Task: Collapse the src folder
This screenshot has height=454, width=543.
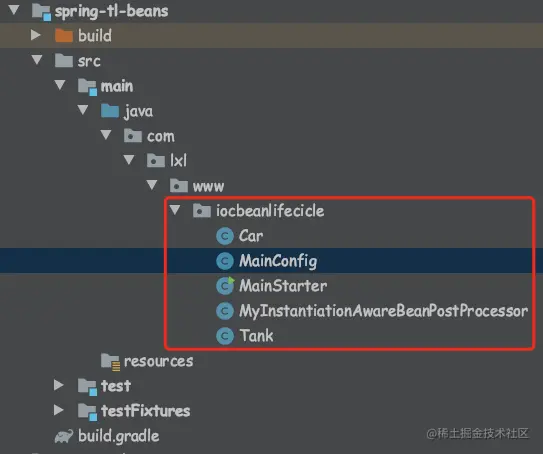Action: [37, 60]
